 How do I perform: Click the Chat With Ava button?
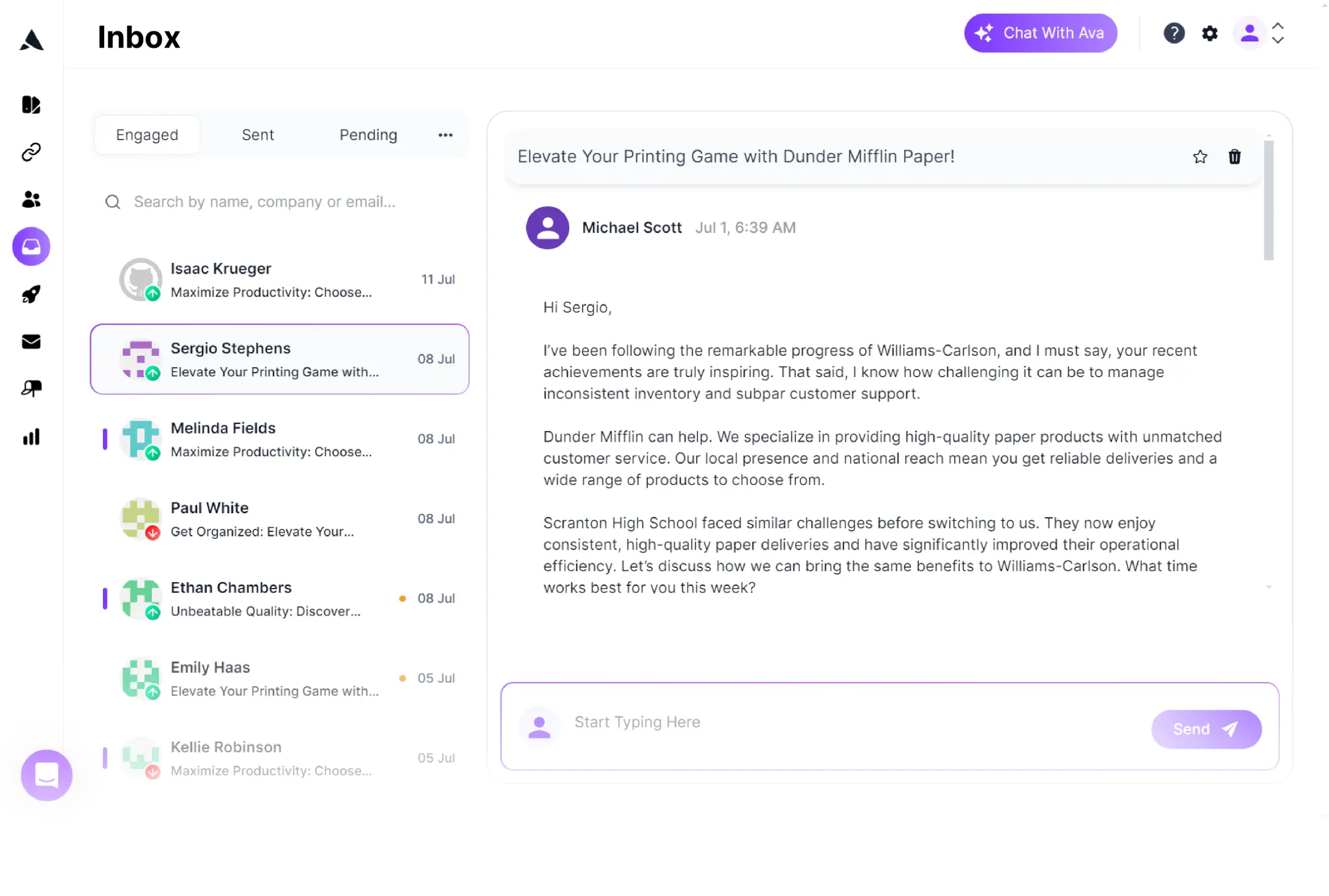(1040, 33)
